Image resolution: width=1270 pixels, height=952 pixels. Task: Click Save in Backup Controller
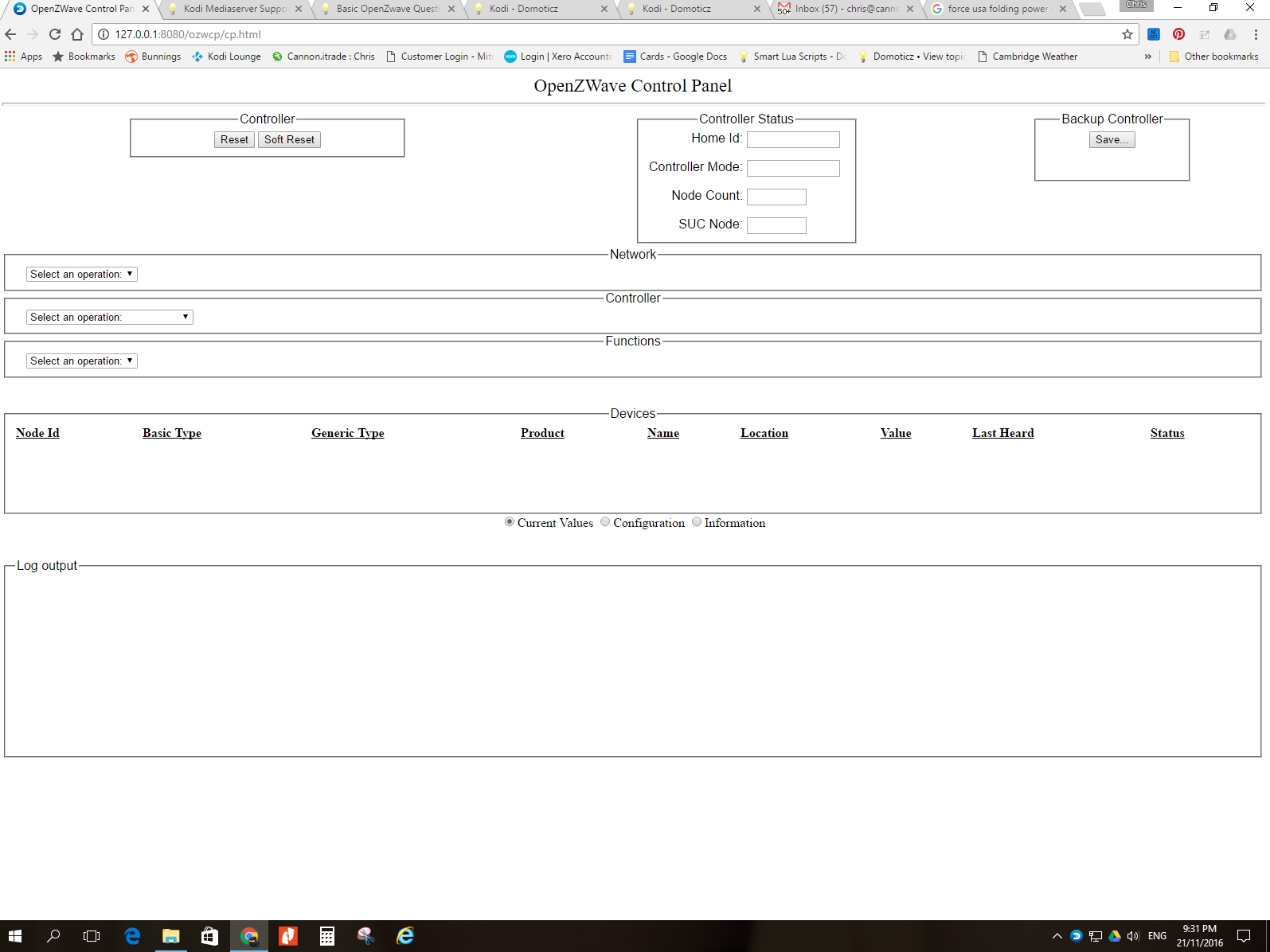pos(1112,139)
